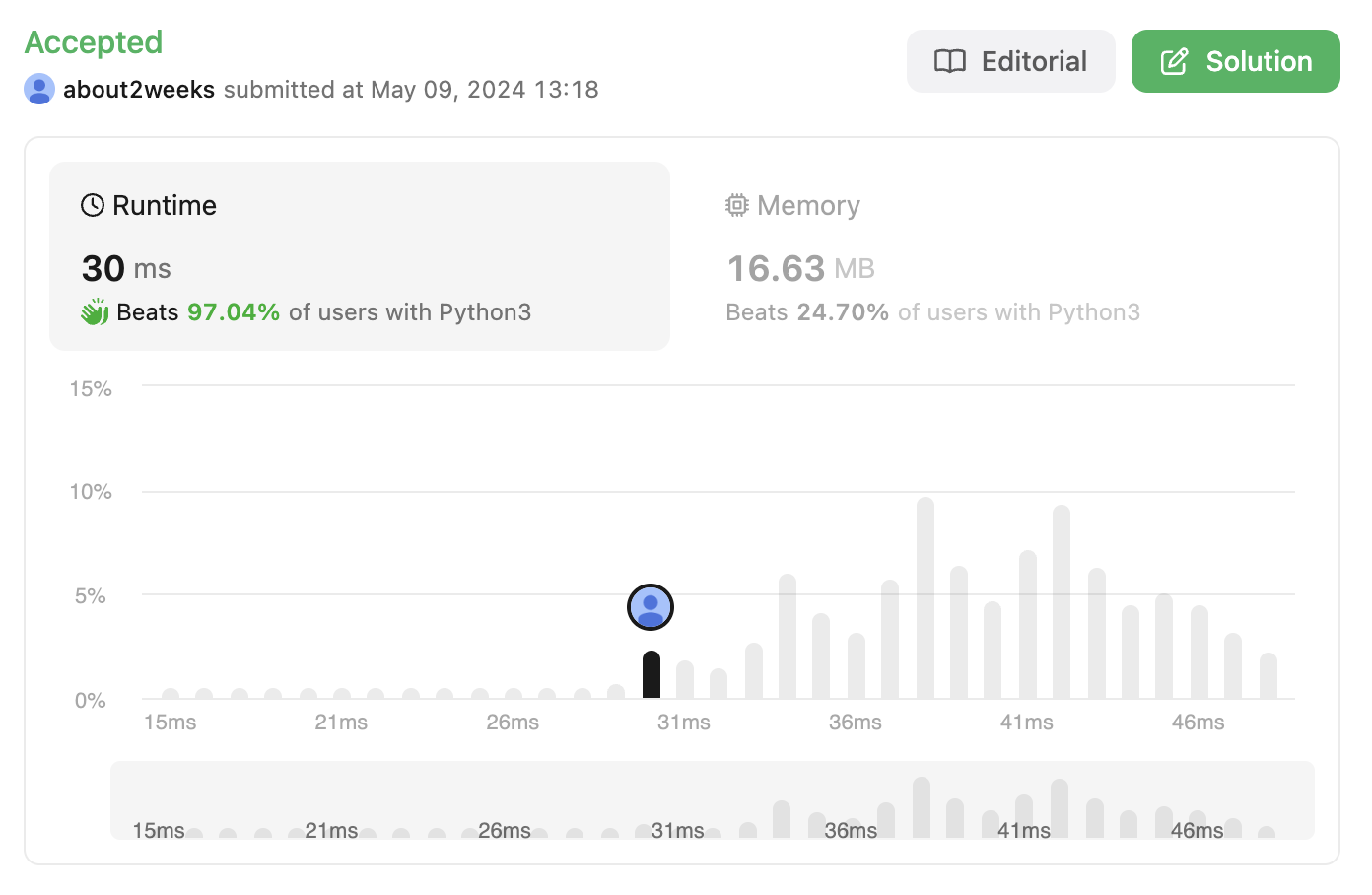Click the highlighted black 30ms bar
Screen dimensions: 1372x895
point(652,675)
